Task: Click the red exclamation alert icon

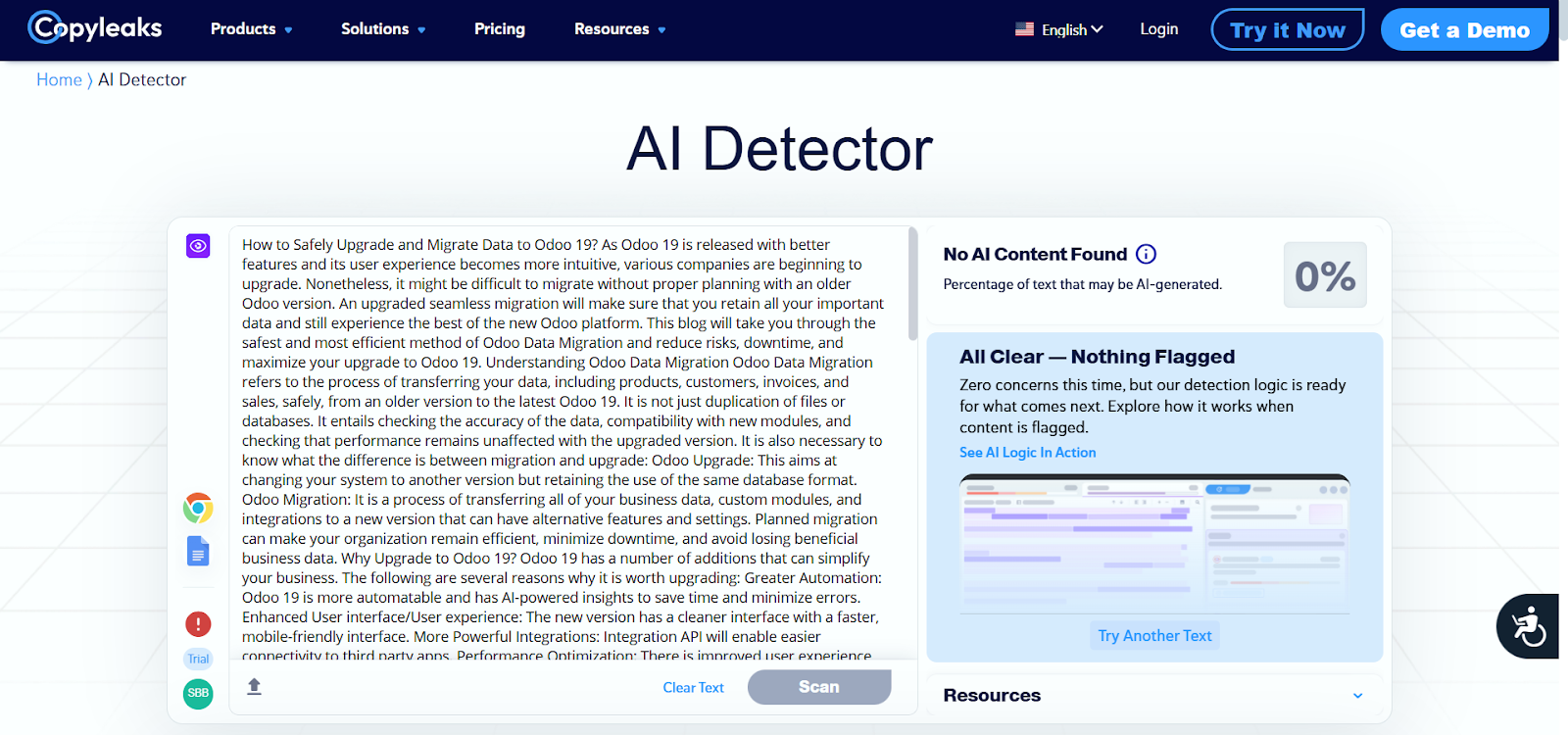Action: (198, 623)
